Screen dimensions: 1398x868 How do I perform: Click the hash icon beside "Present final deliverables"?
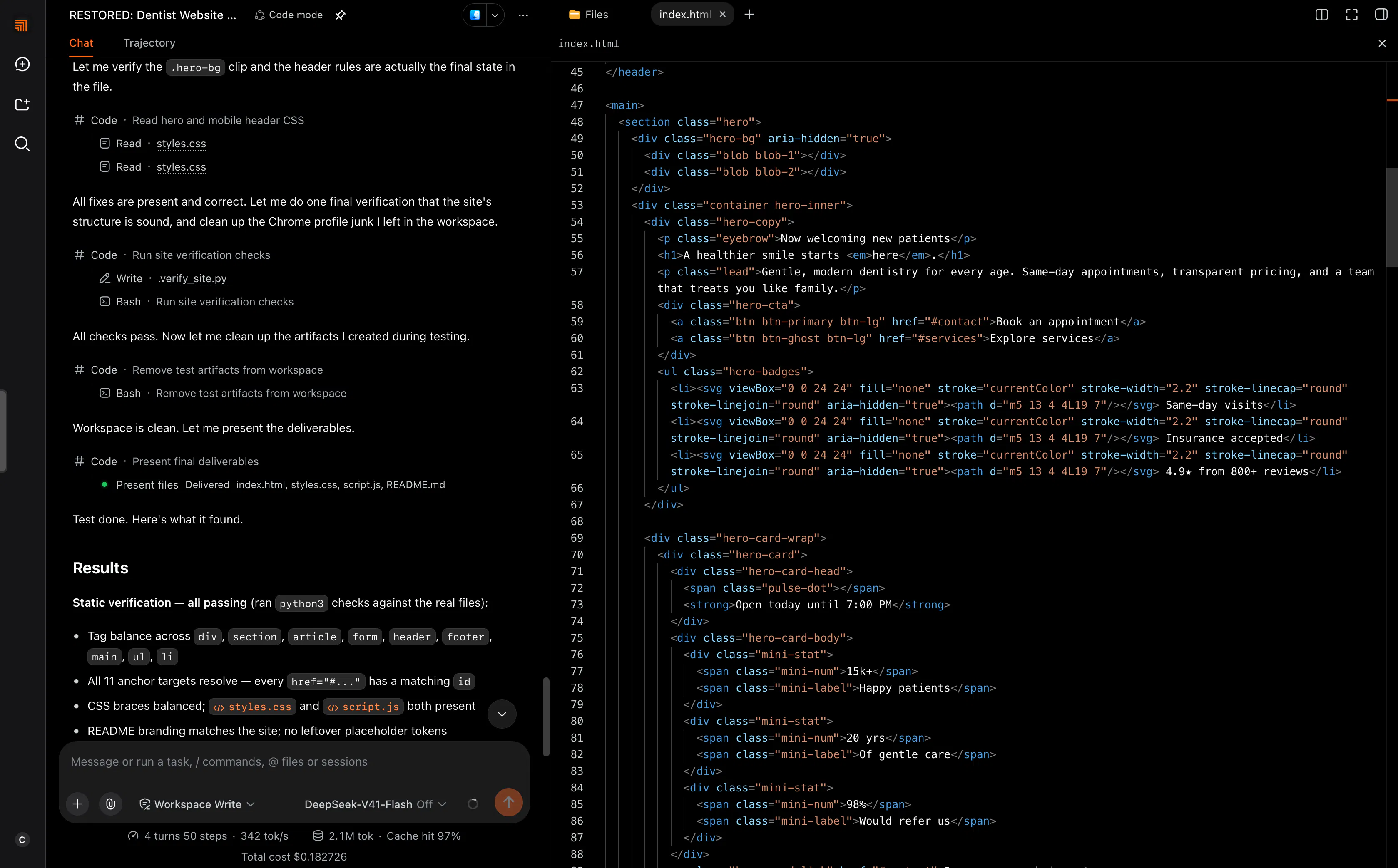(79, 461)
